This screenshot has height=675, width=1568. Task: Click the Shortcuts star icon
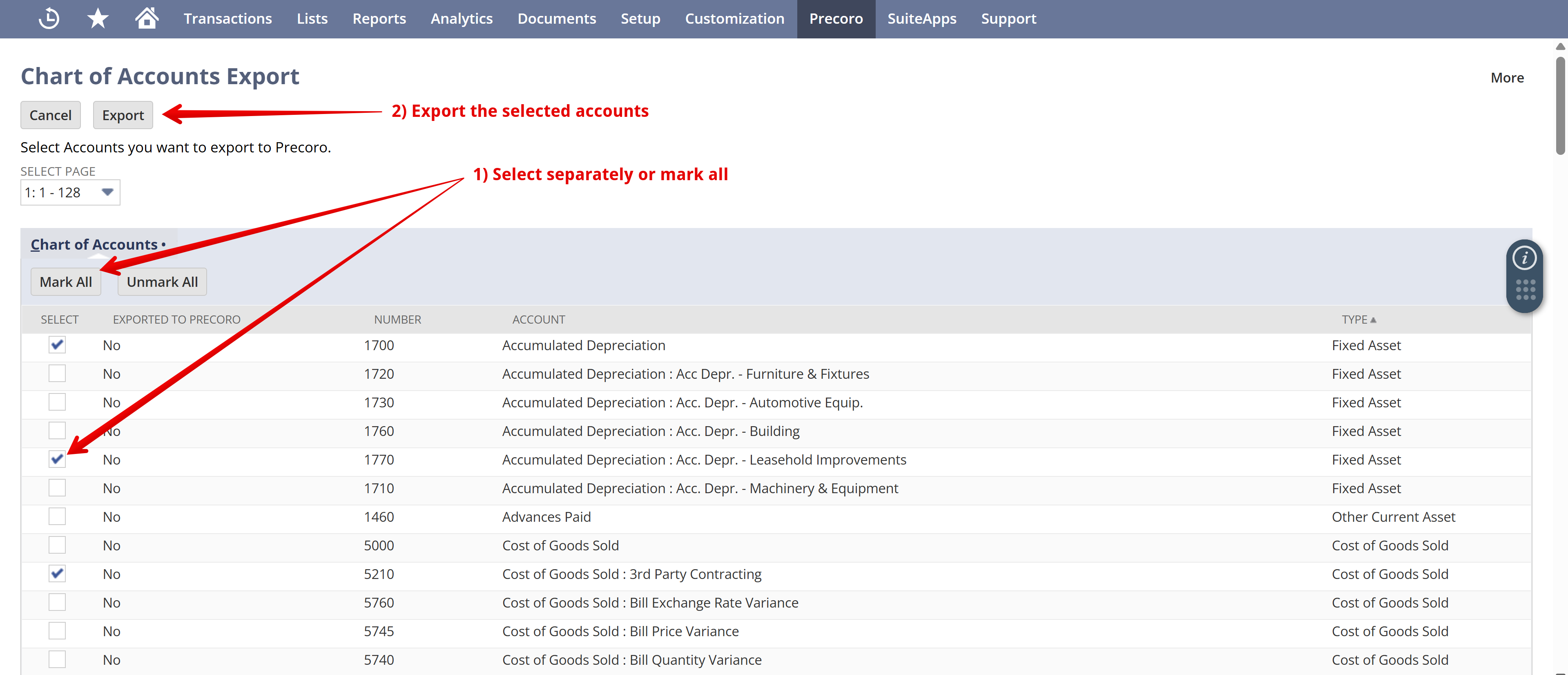pos(97,18)
